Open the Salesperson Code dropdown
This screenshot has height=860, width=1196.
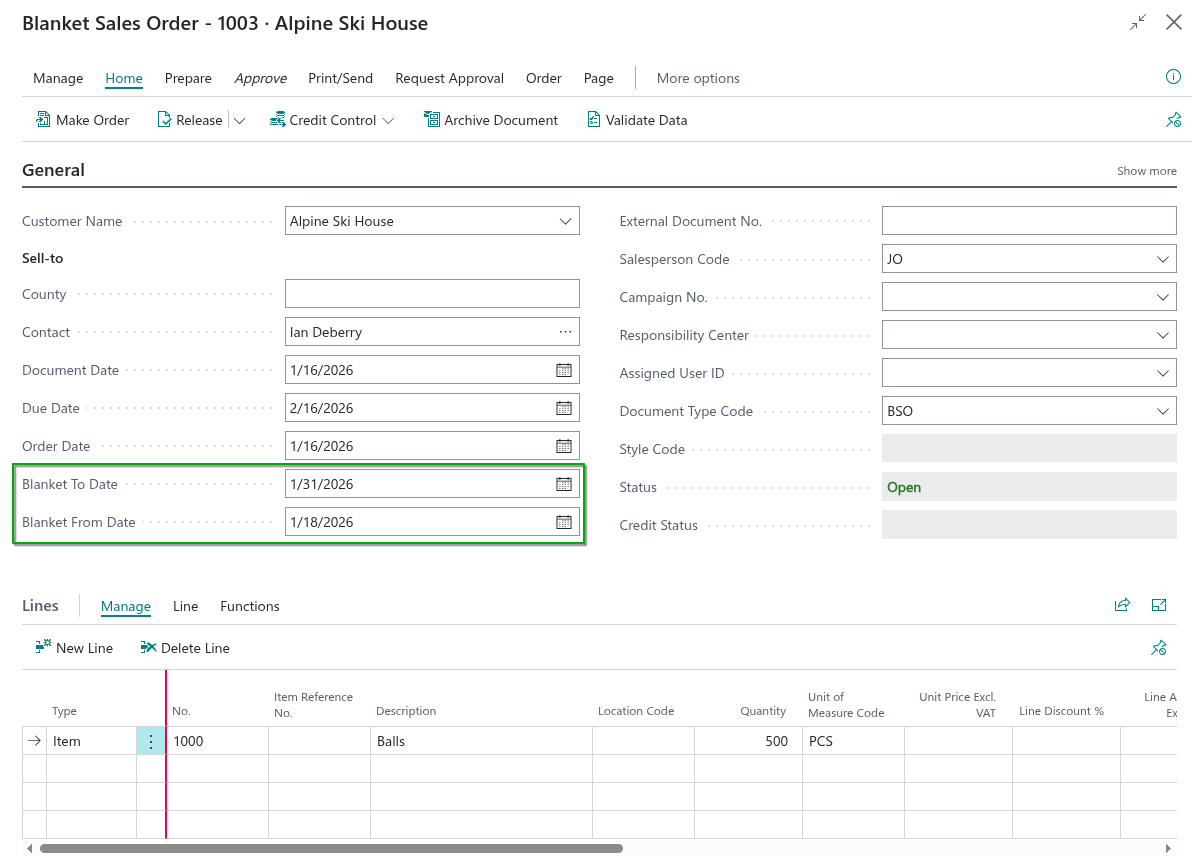click(1163, 259)
